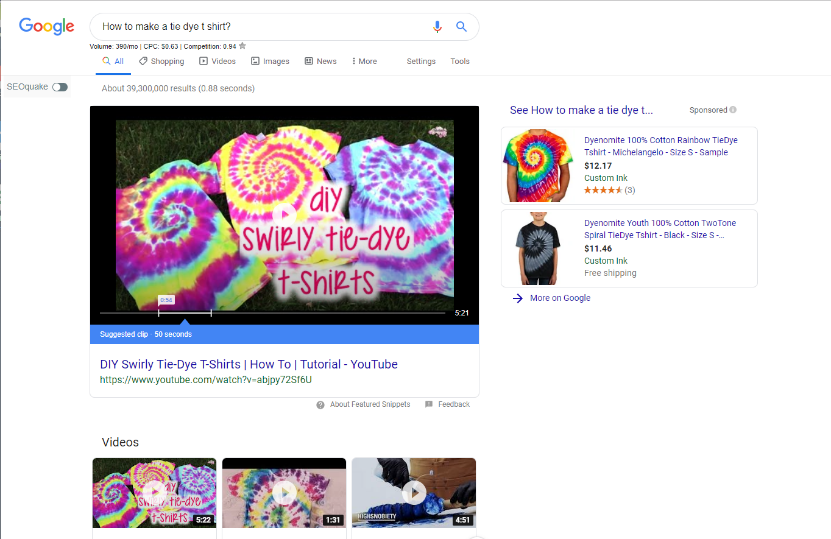Open See How to make a tie dye t... heading
Screen dimensions: 831x539
tap(581, 110)
